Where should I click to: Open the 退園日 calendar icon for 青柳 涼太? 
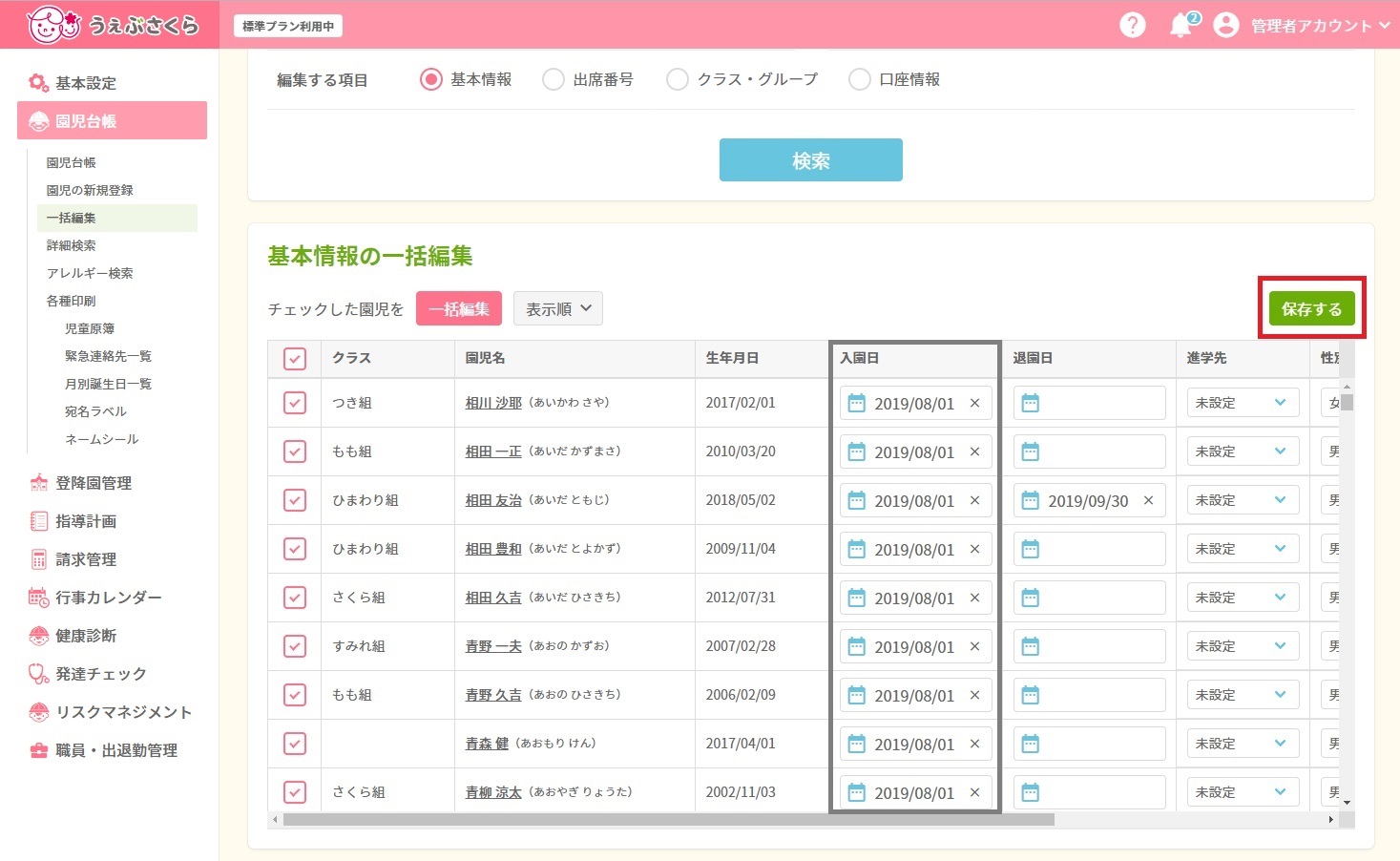(x=1030, y=792)
